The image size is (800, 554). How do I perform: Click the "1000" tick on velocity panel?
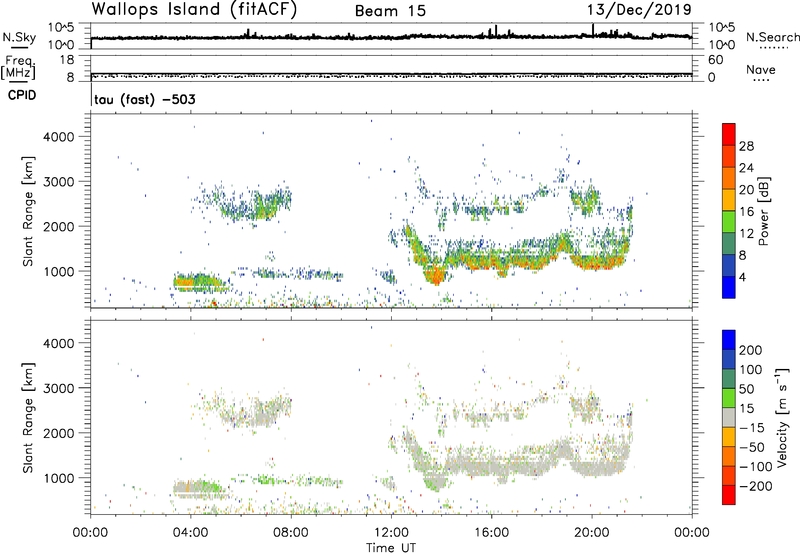(x=59, y=478)
